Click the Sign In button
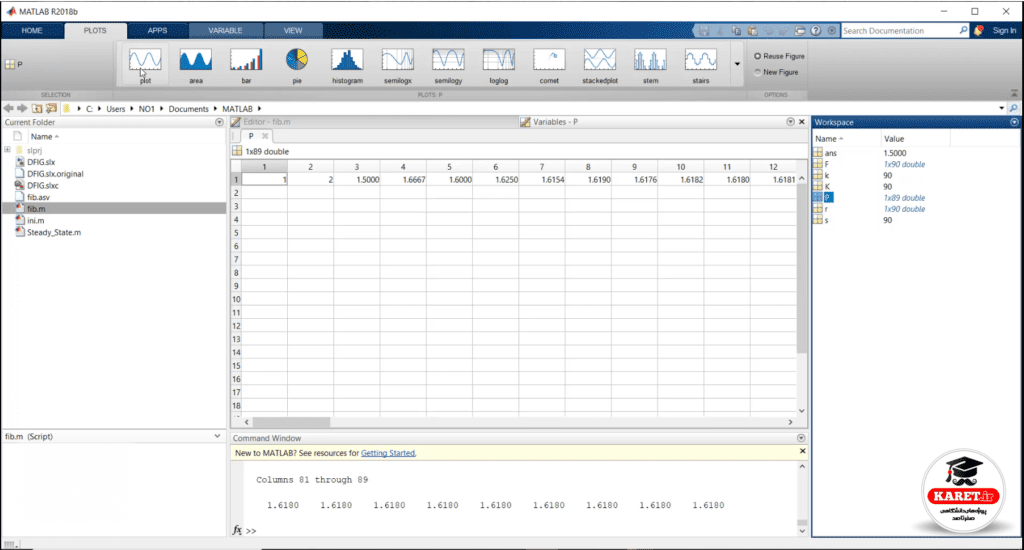The width and height of the screenshot is (1024, 550). (1004, 31)
